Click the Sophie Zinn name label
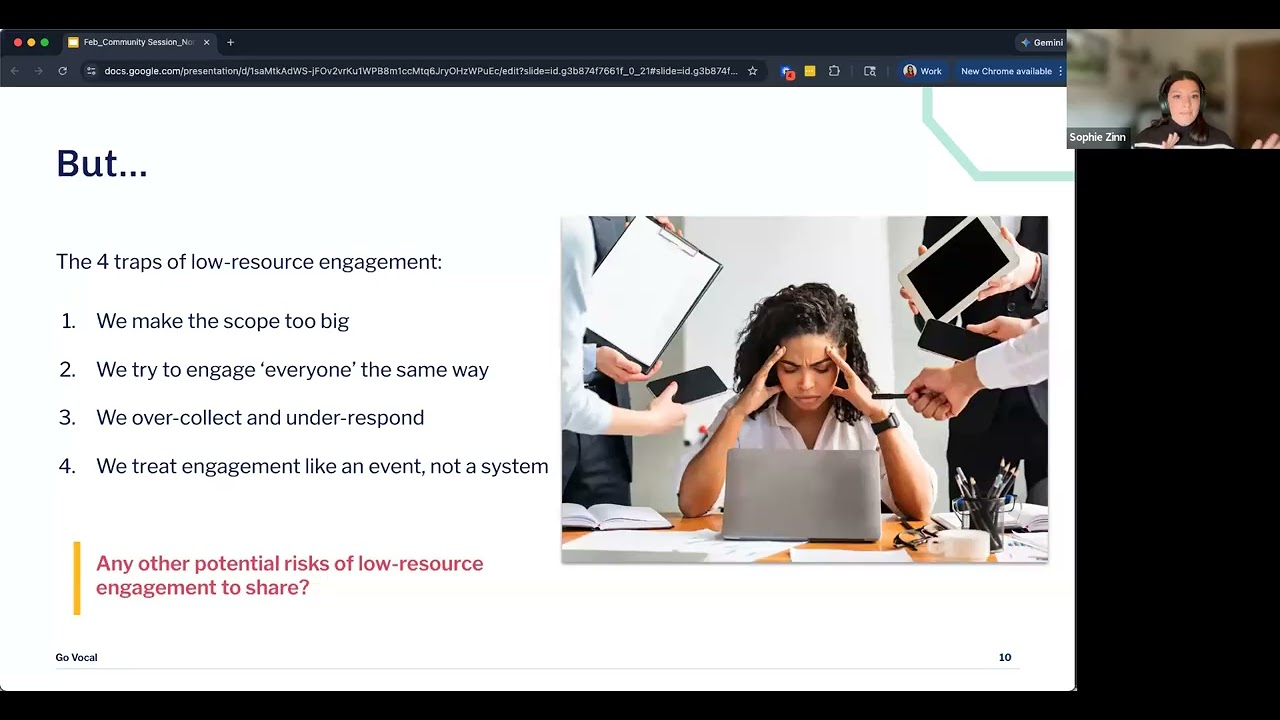 click(x=1097, y=137)
